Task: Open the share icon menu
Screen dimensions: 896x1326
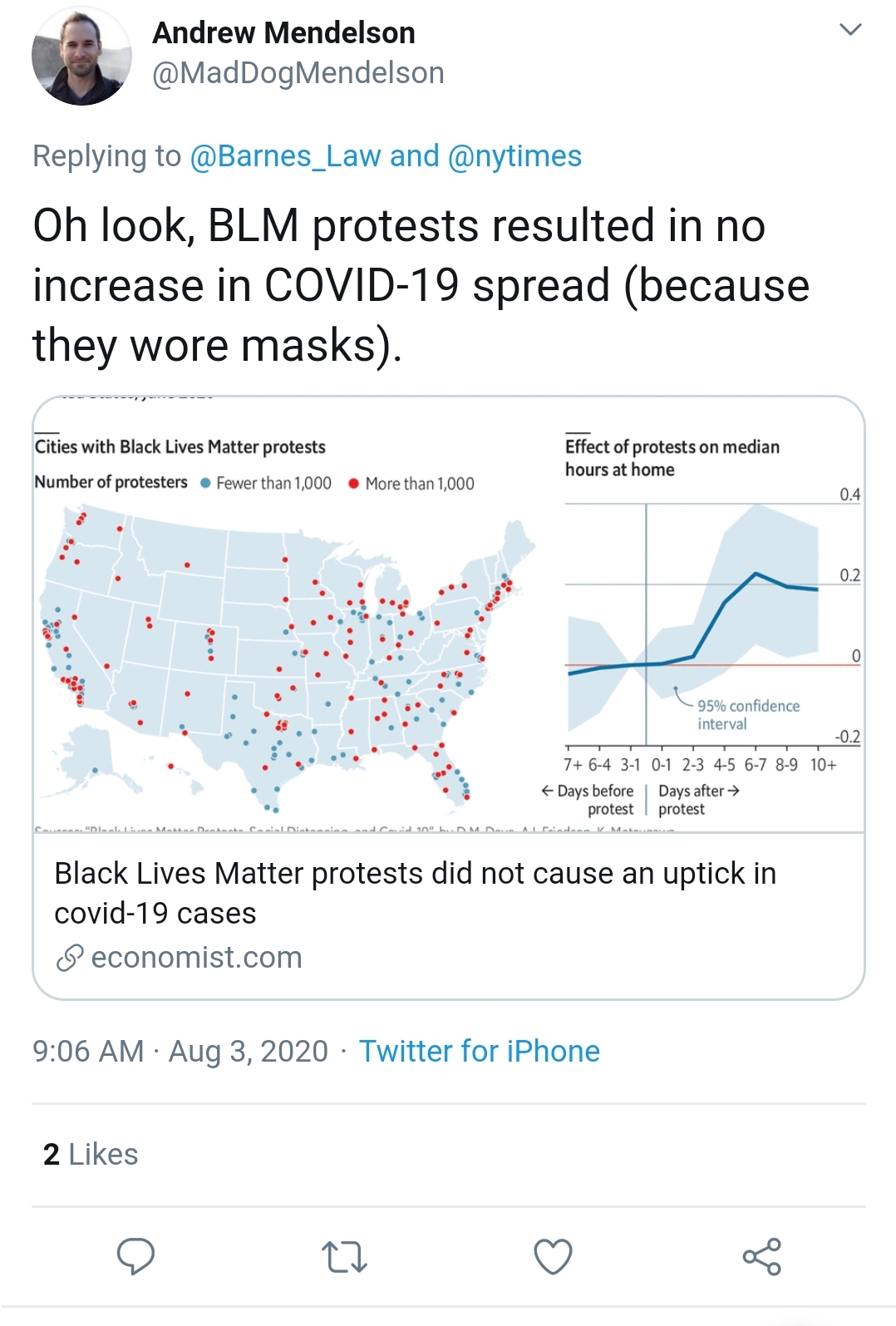Action: pos(762,1256)
